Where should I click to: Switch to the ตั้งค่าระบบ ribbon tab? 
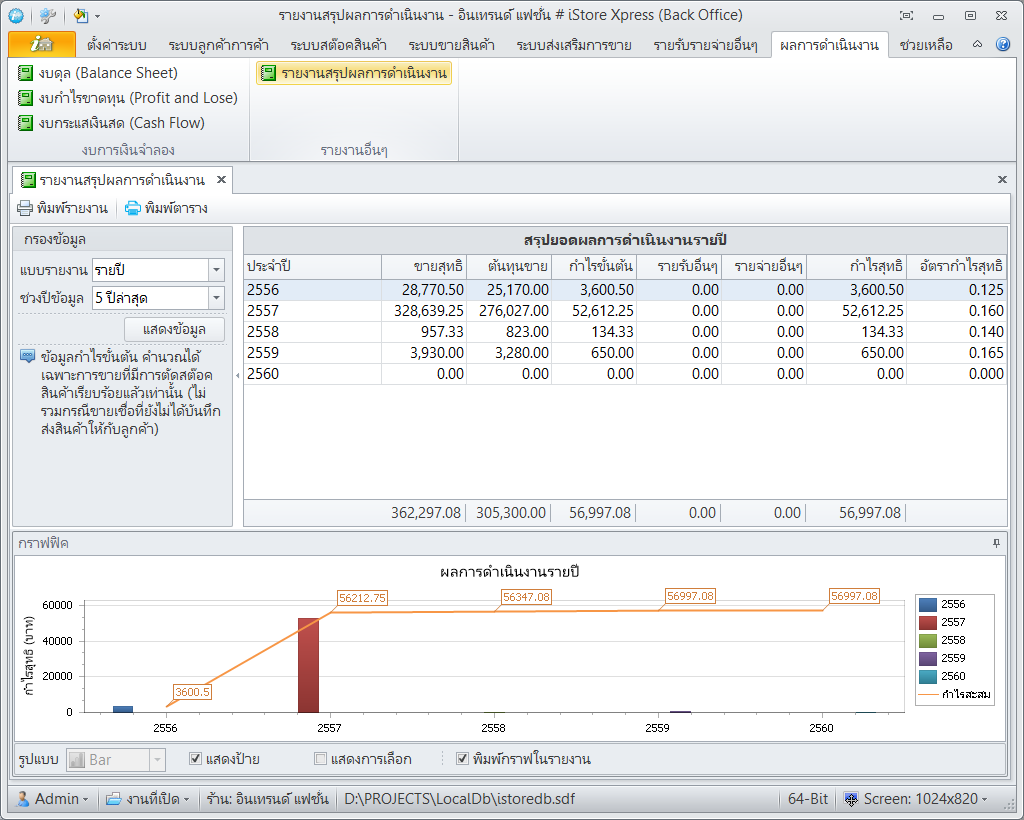coord(116,45)
